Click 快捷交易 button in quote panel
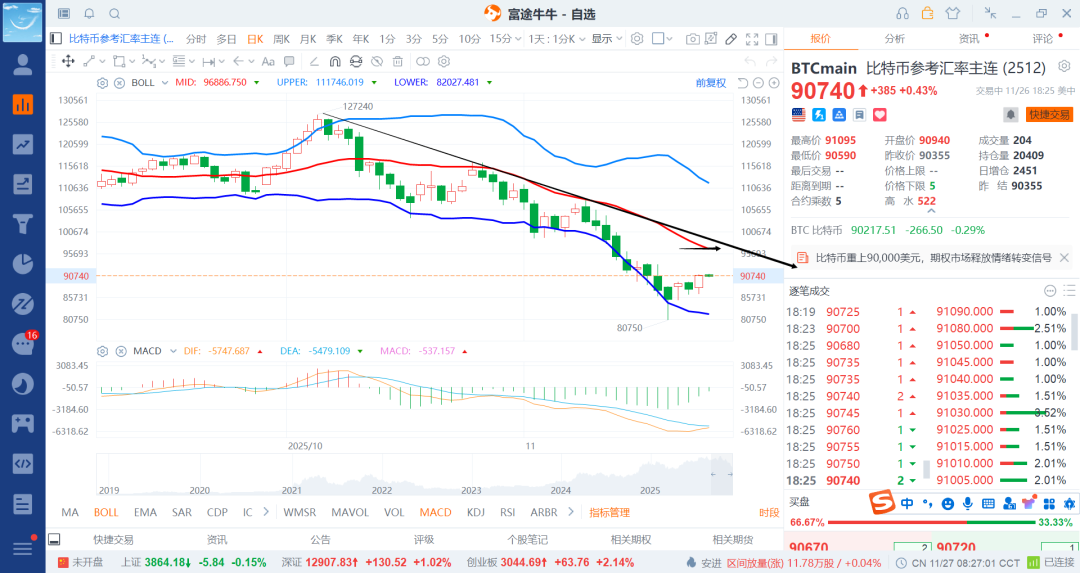This screenshot has width=1080, height=573. coord(1050,114)
